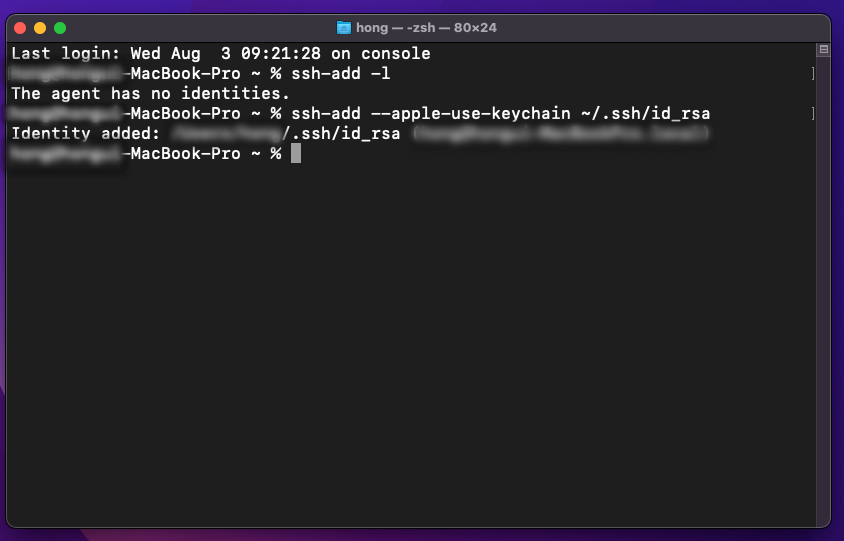This screenshot has width=844, height=541.
Task: Click the folder proxy icon in title bar
Action: click(x=344, y=28)
